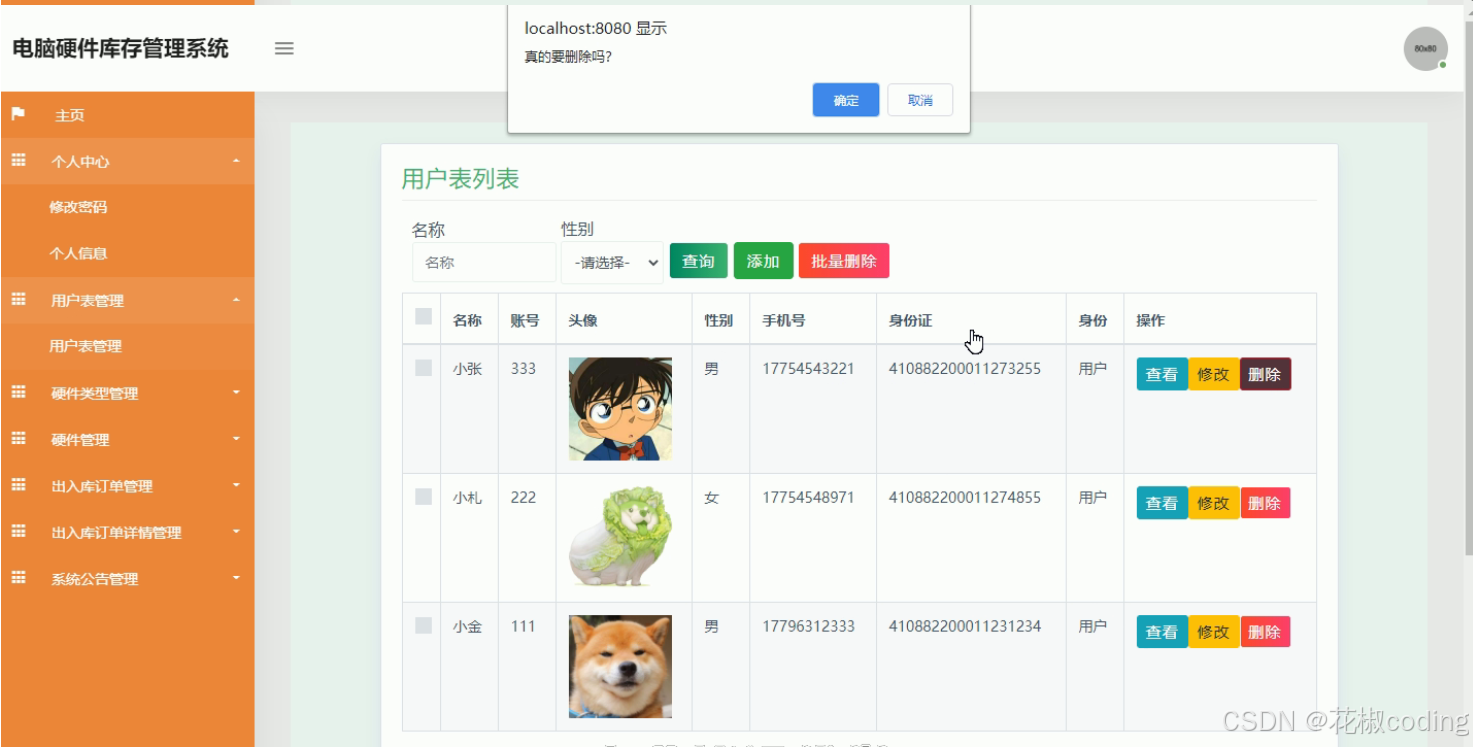Click 小金's dog profile photo thumbnail
The image size is (1473, 747).
(622, 666)
